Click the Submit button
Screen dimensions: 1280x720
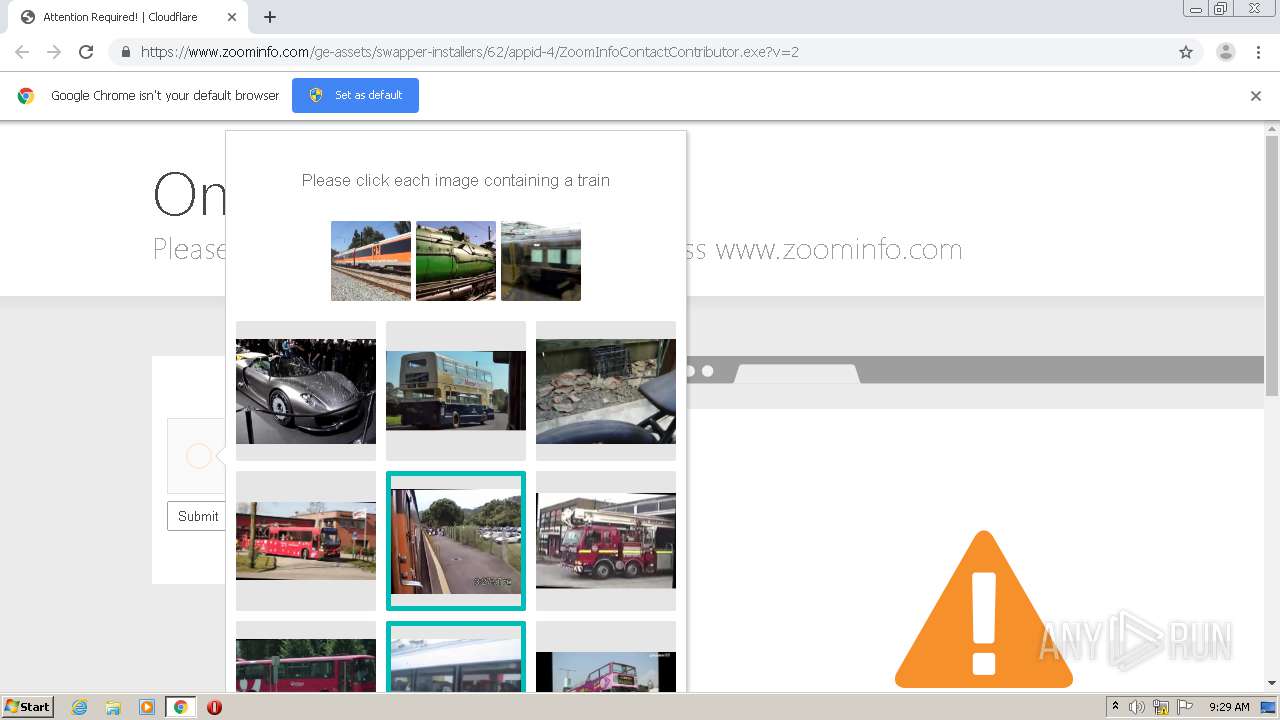pos(198,516)
